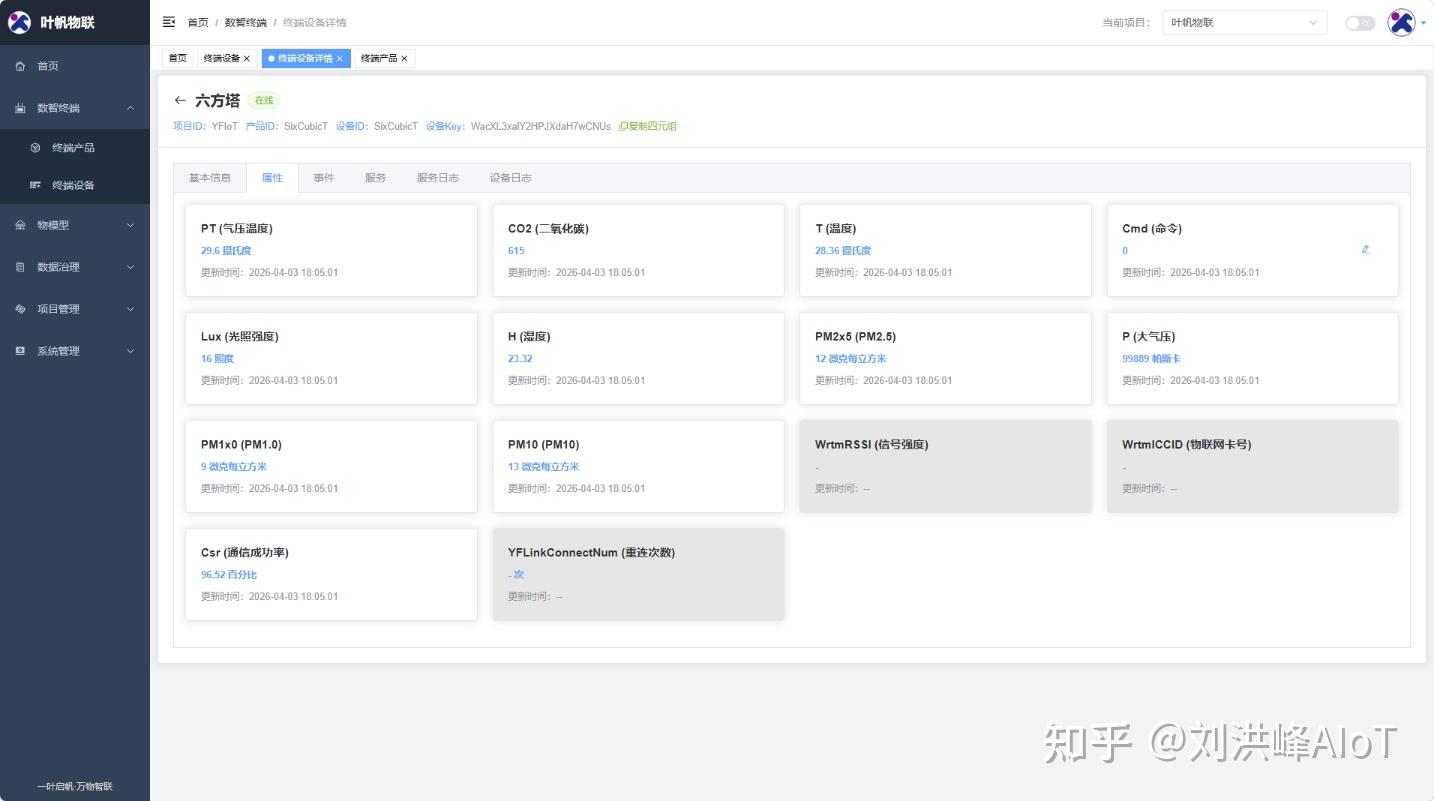The height and width of the screenshot is (801, 1434).
Task: Click the 在线 status tag
Action: click(x=264, y=100)
